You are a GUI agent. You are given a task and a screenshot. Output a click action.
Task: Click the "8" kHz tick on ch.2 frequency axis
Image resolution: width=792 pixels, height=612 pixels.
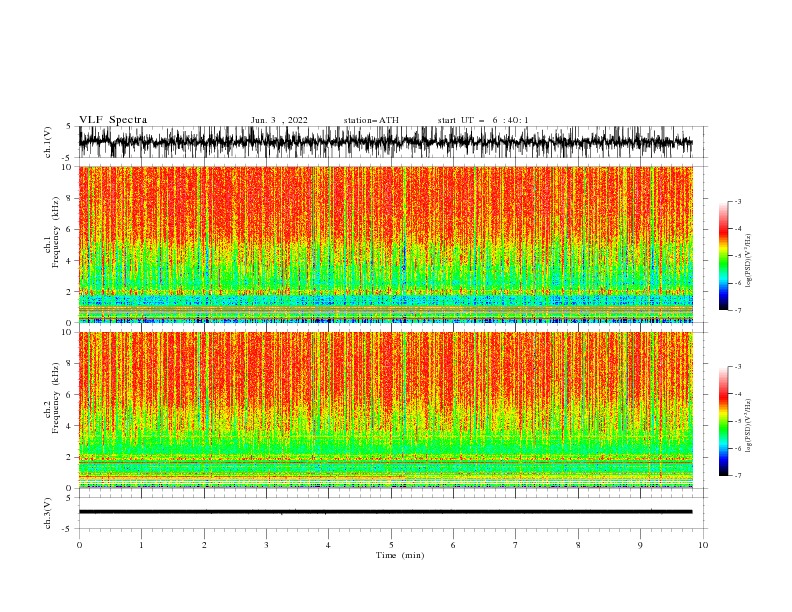point(69,364)
